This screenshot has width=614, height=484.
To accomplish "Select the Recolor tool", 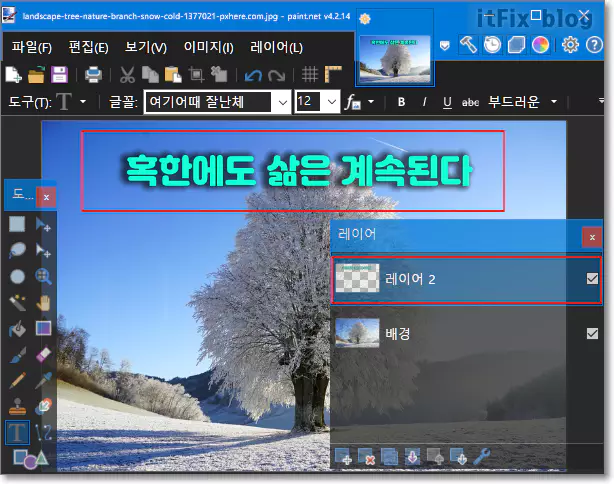I will pos(43,406).
